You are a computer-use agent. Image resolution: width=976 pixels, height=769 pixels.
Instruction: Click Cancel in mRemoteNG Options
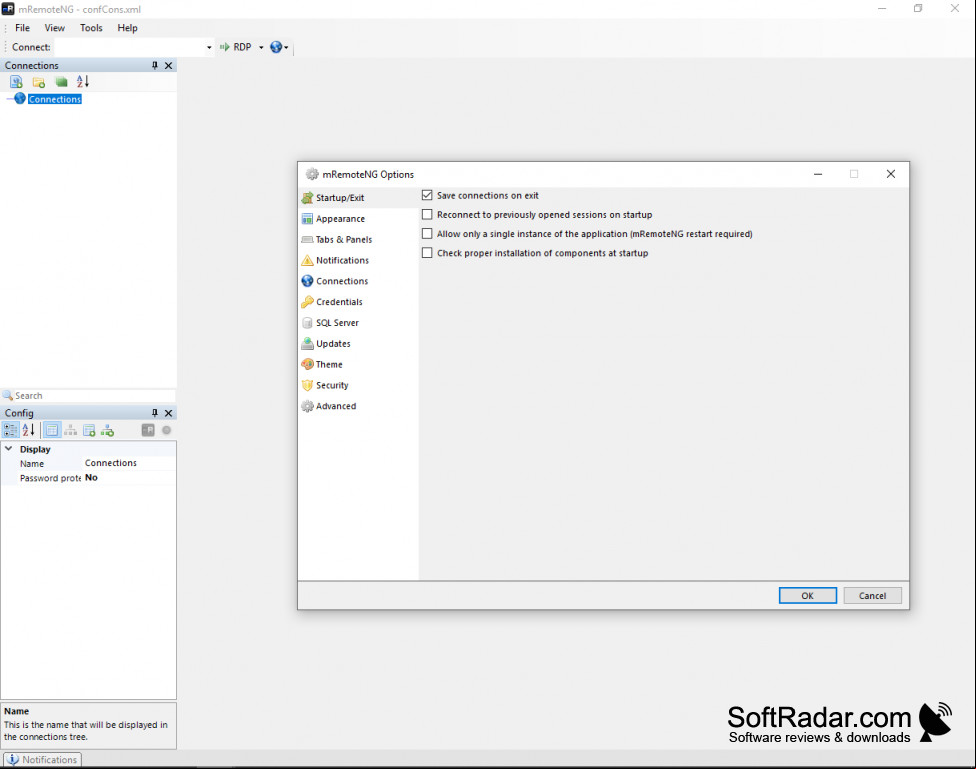click(872, 595)
